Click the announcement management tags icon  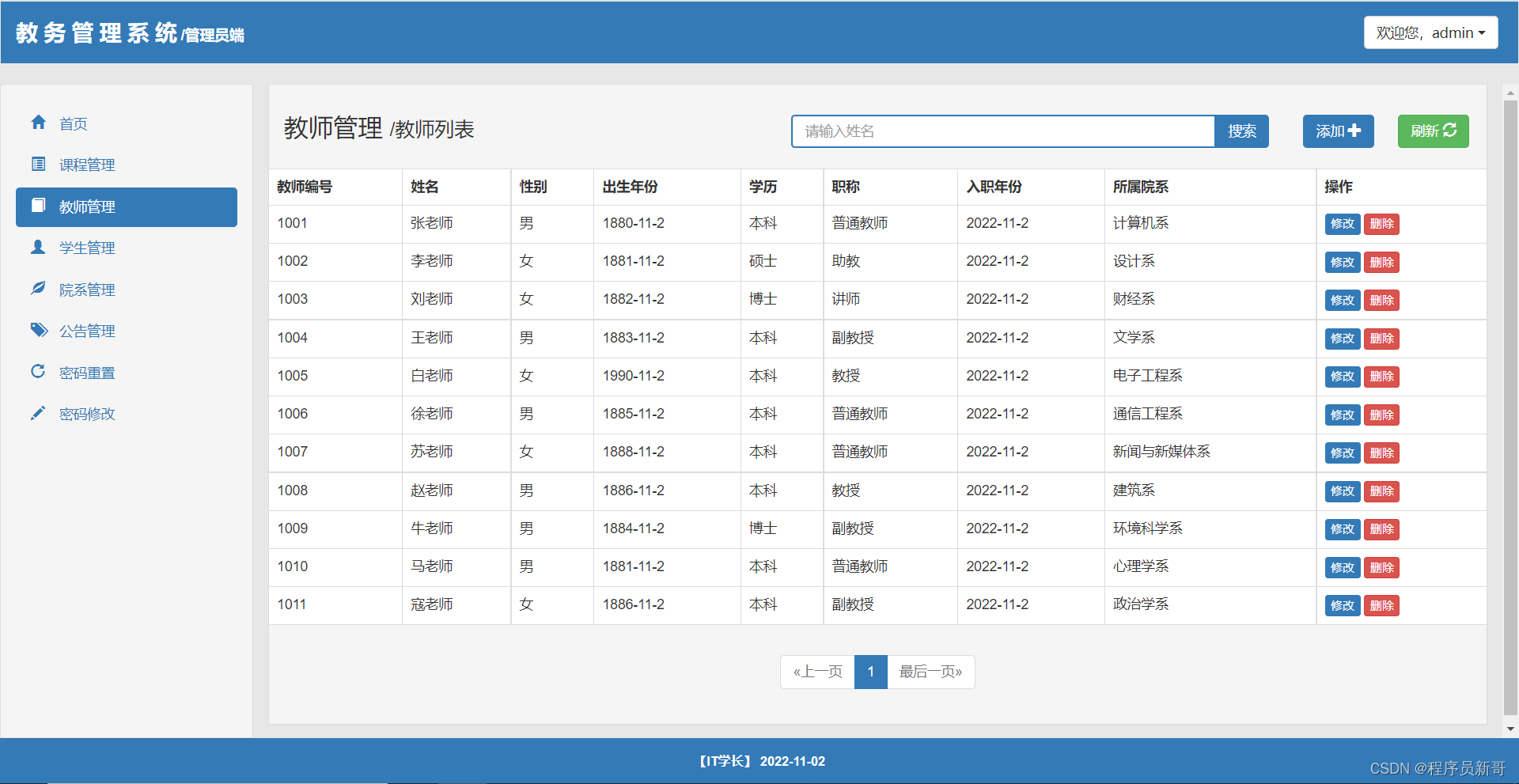(39, 330)
